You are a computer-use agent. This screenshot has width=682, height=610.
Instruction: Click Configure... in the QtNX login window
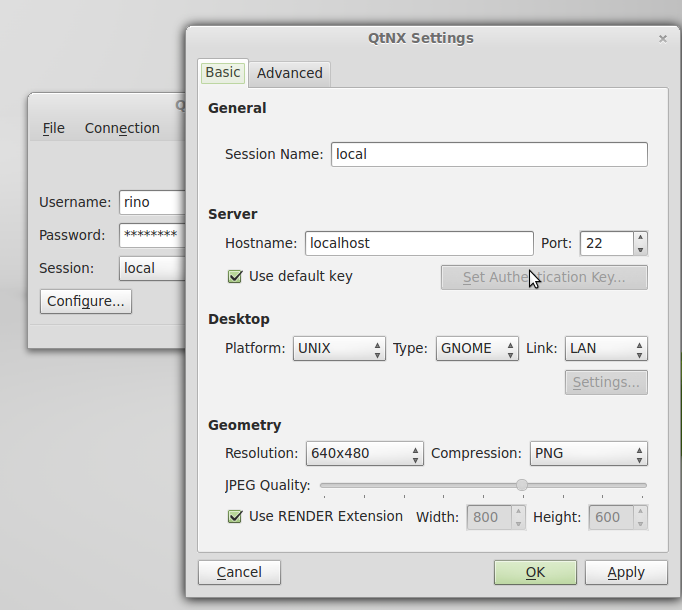click(x=86, y=301)
